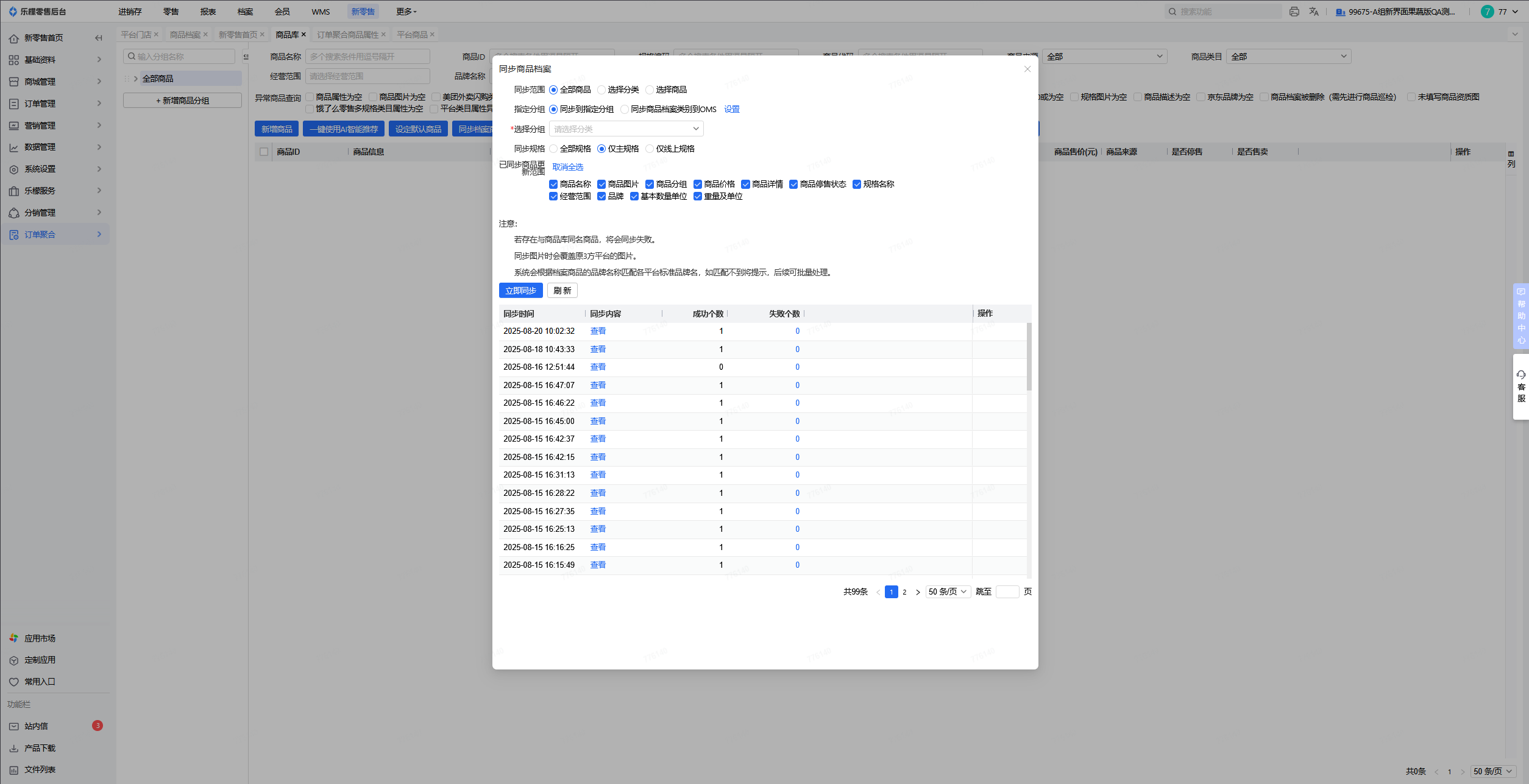Image resolution: width=1529 pixels, height=784 pixels.
Task: Uncheck 商品图片 checkbox
Action: [601, 185]
